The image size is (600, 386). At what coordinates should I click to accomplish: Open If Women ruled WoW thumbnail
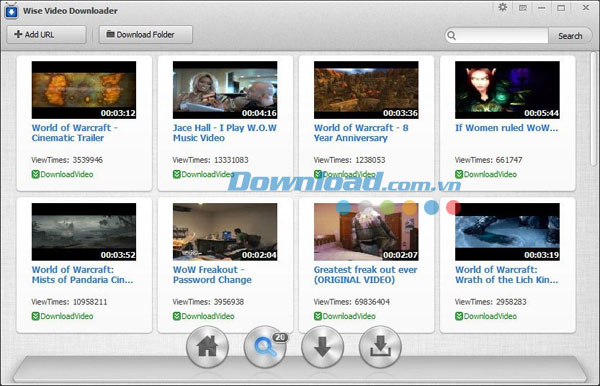(507, 90)
